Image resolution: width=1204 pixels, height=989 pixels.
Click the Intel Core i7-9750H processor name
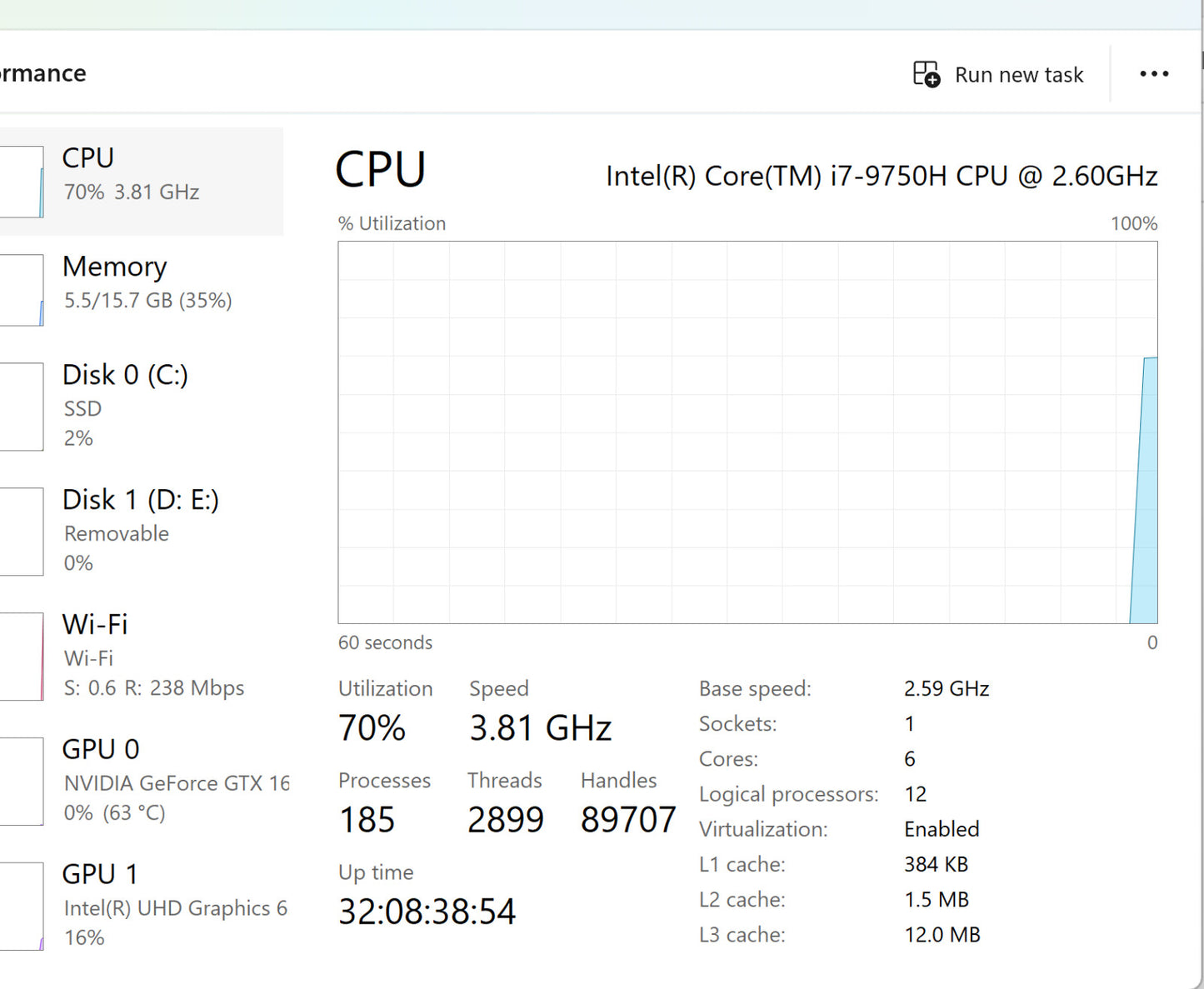pyautogui.click(x=881, y=176)
